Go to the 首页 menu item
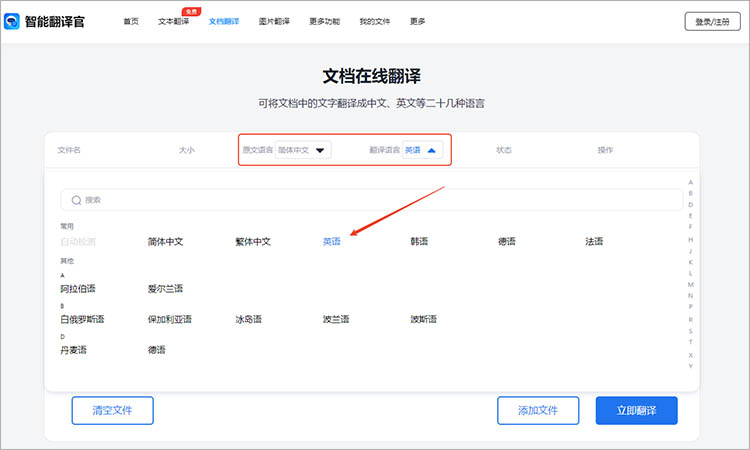 coord(131,21)
